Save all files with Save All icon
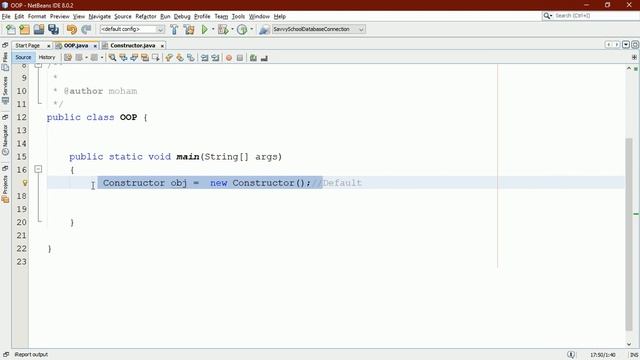This screenshot has height=360, width=640. (x=53, y=29)
